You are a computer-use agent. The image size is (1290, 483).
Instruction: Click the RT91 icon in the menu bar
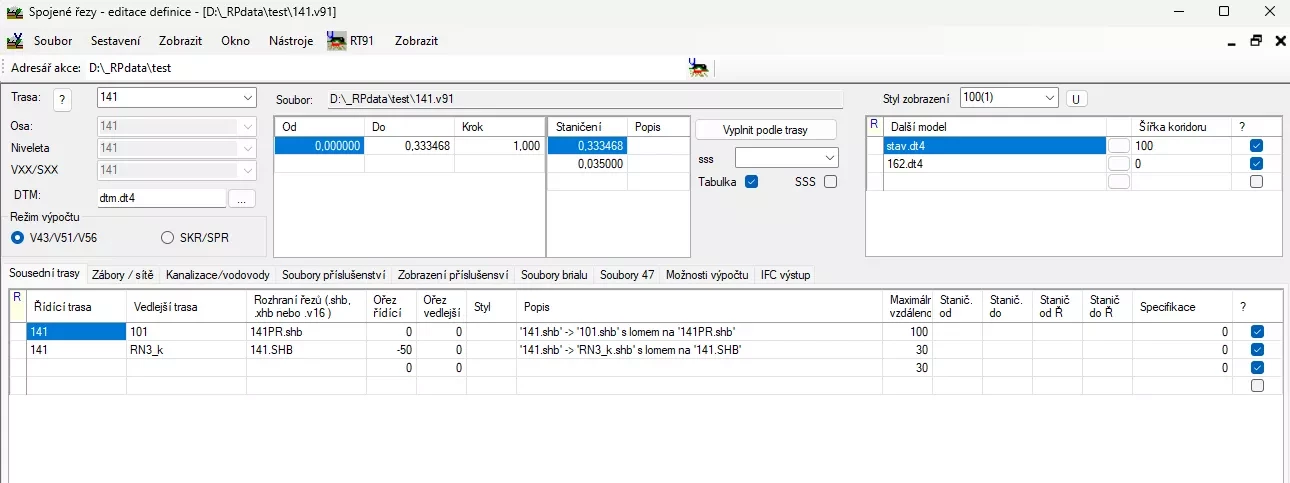[x=337, y=41]
